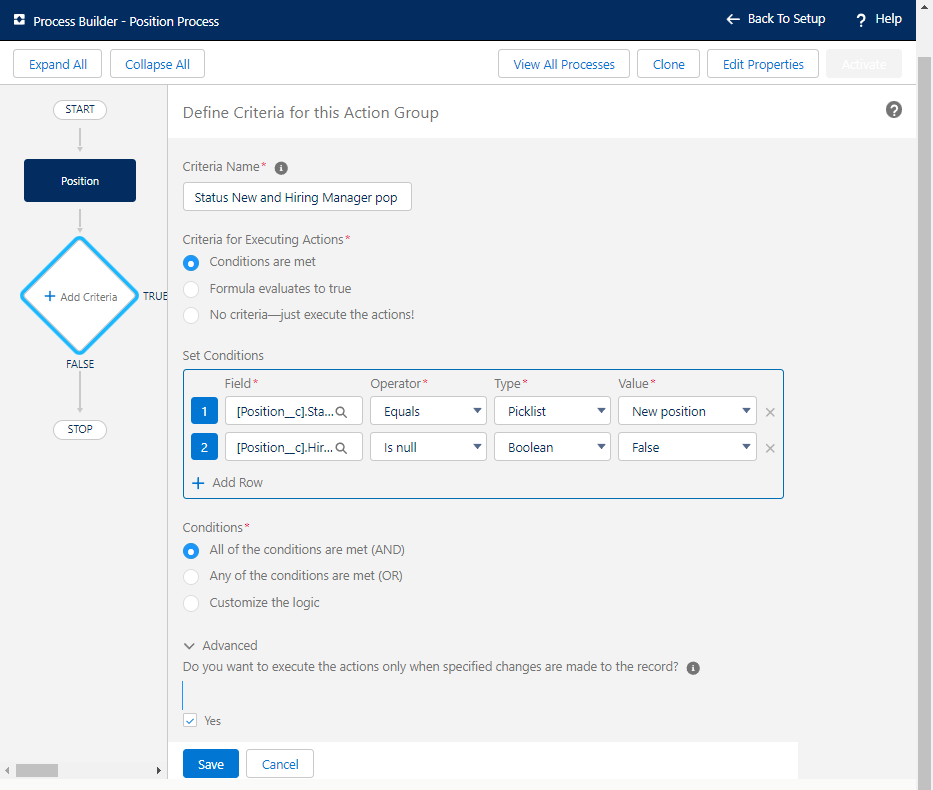Click 'Define Criteria for this Action Group' title
933x790 pixels.
[311, 112]
